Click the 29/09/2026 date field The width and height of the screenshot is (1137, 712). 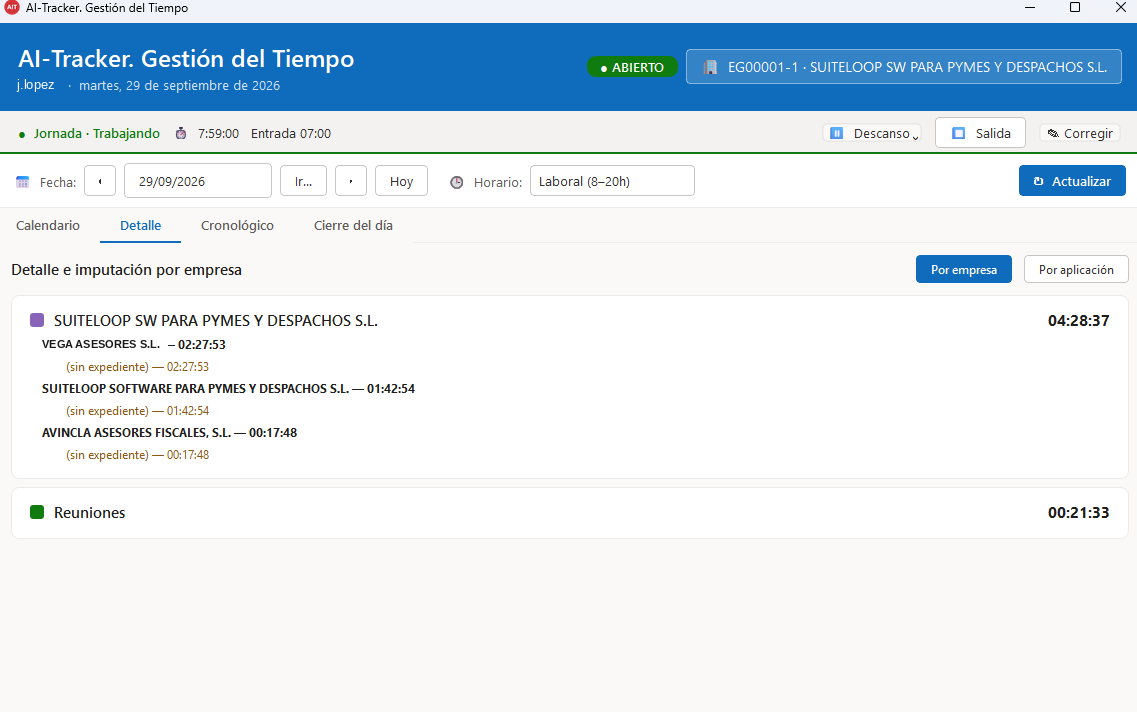[x=198, y=181]
